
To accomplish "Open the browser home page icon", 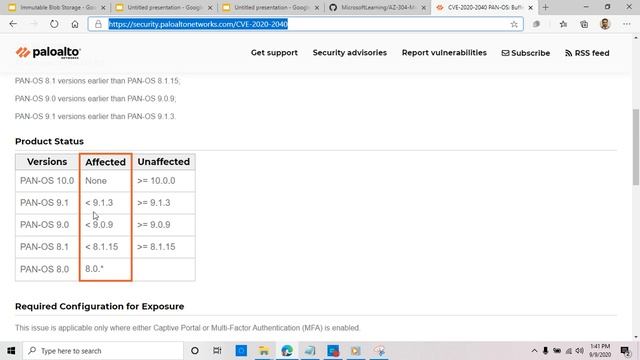I will [x=75, y=24].
